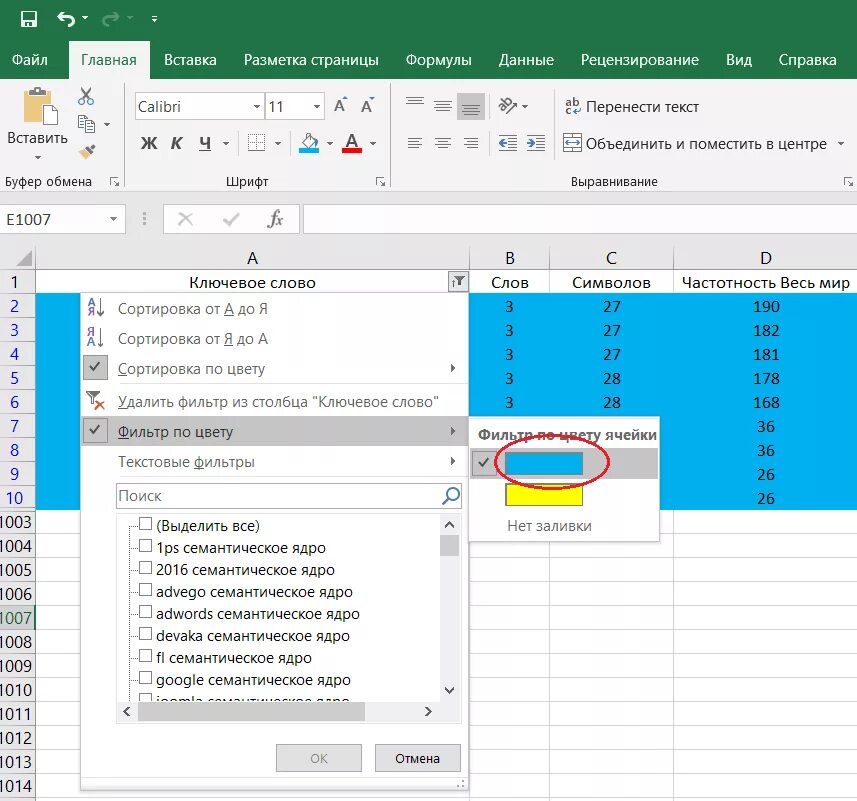Click the insert function fx icon

point(275,219)
